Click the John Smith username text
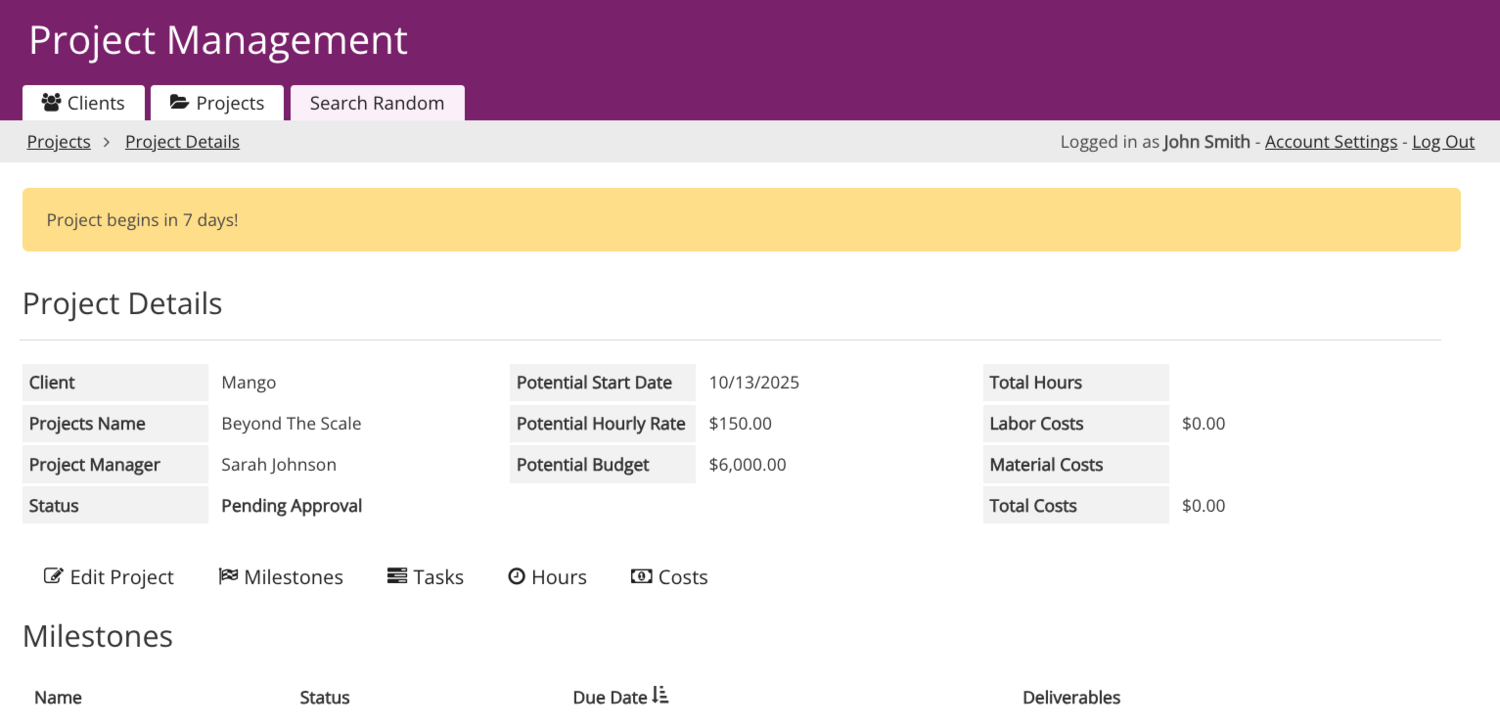The width and height of the screenshot is (1500, 727). tap(1206, 142)
